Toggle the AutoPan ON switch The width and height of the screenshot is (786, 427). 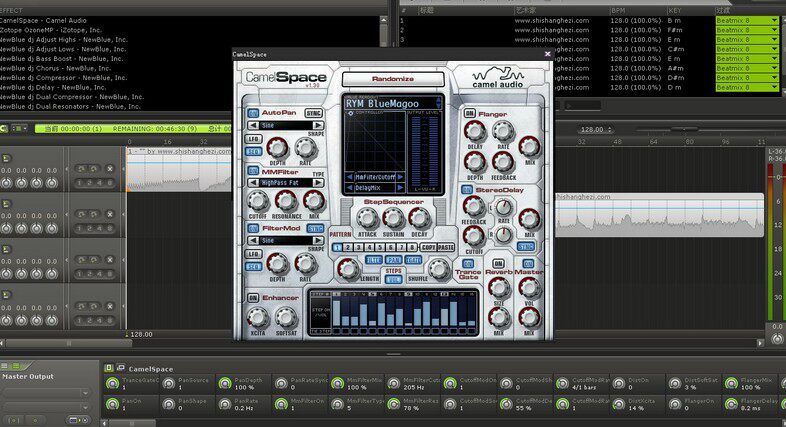(x=253, y=113)
